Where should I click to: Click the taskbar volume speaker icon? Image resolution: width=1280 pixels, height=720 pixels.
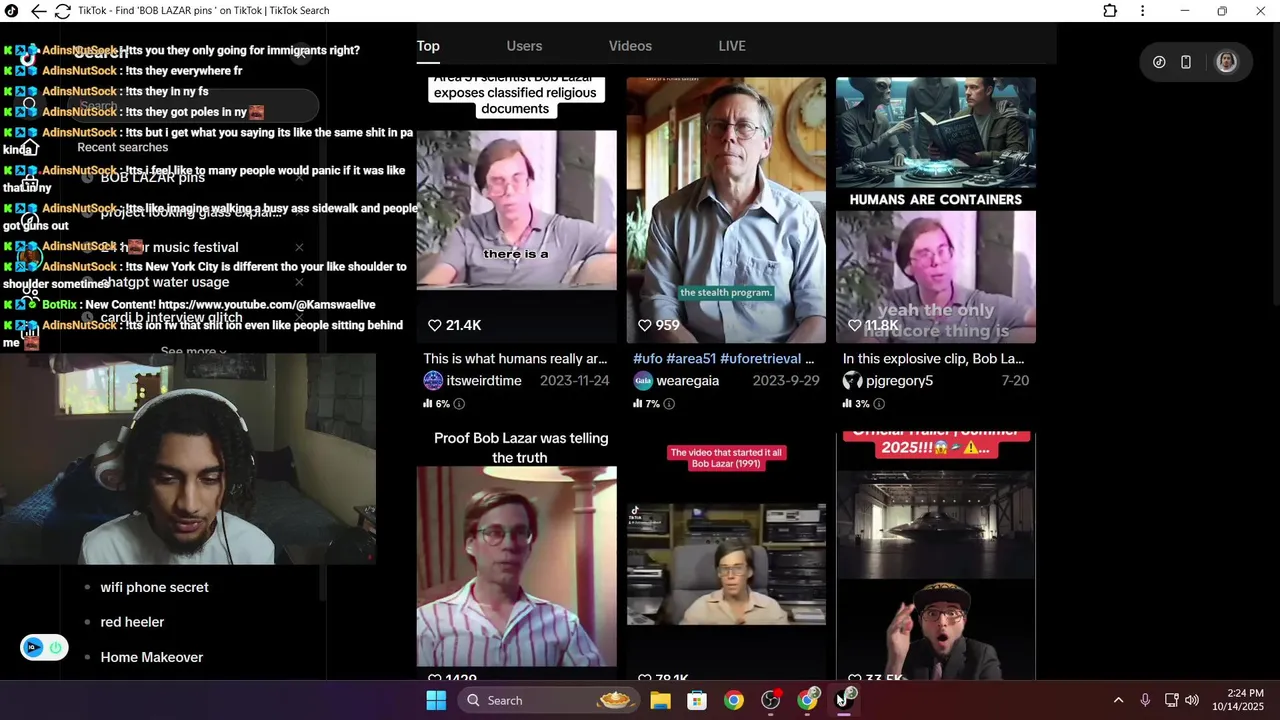(1192, 700)
